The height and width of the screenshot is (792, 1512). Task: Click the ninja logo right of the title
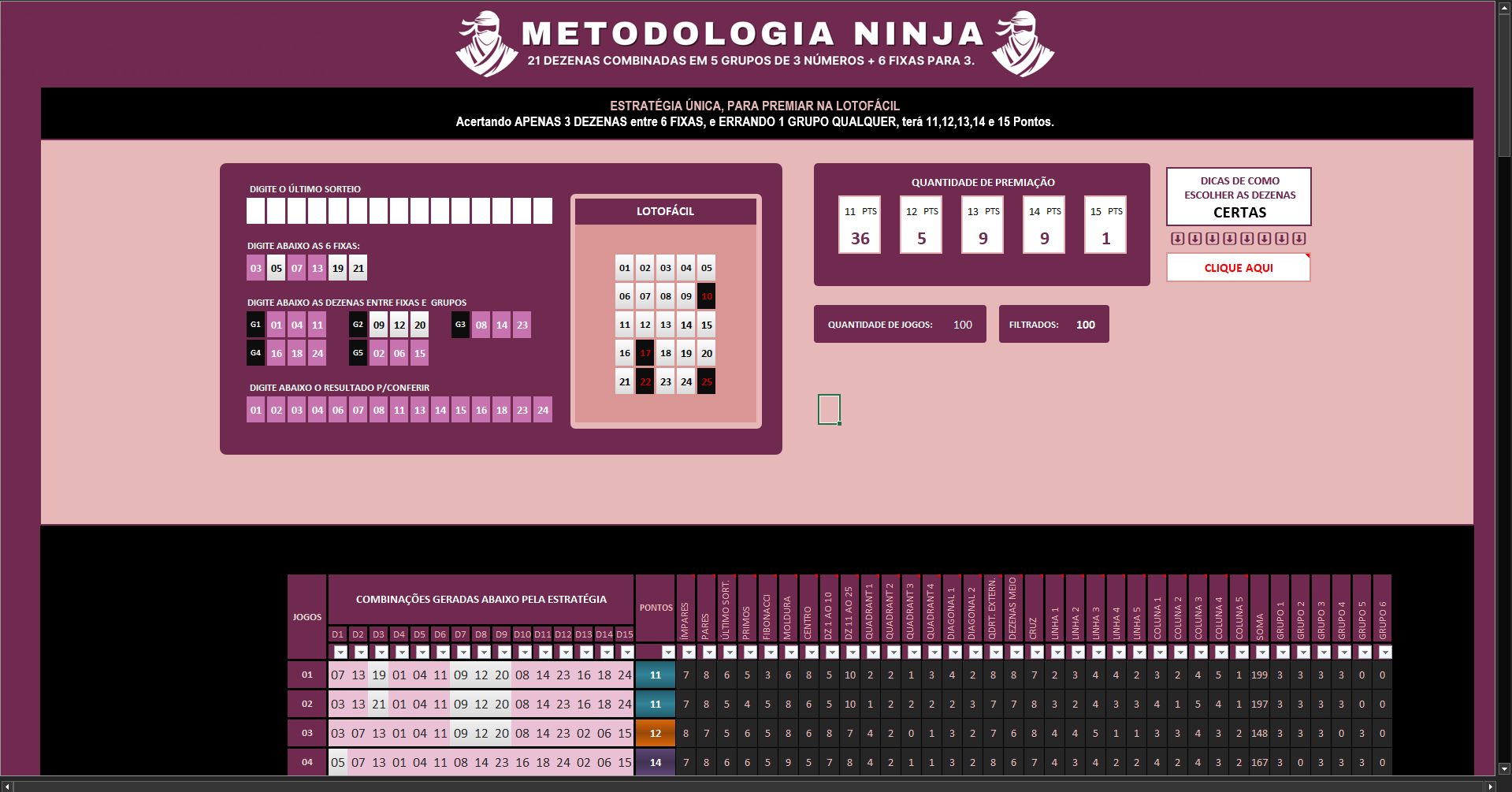coord(1023,43)
